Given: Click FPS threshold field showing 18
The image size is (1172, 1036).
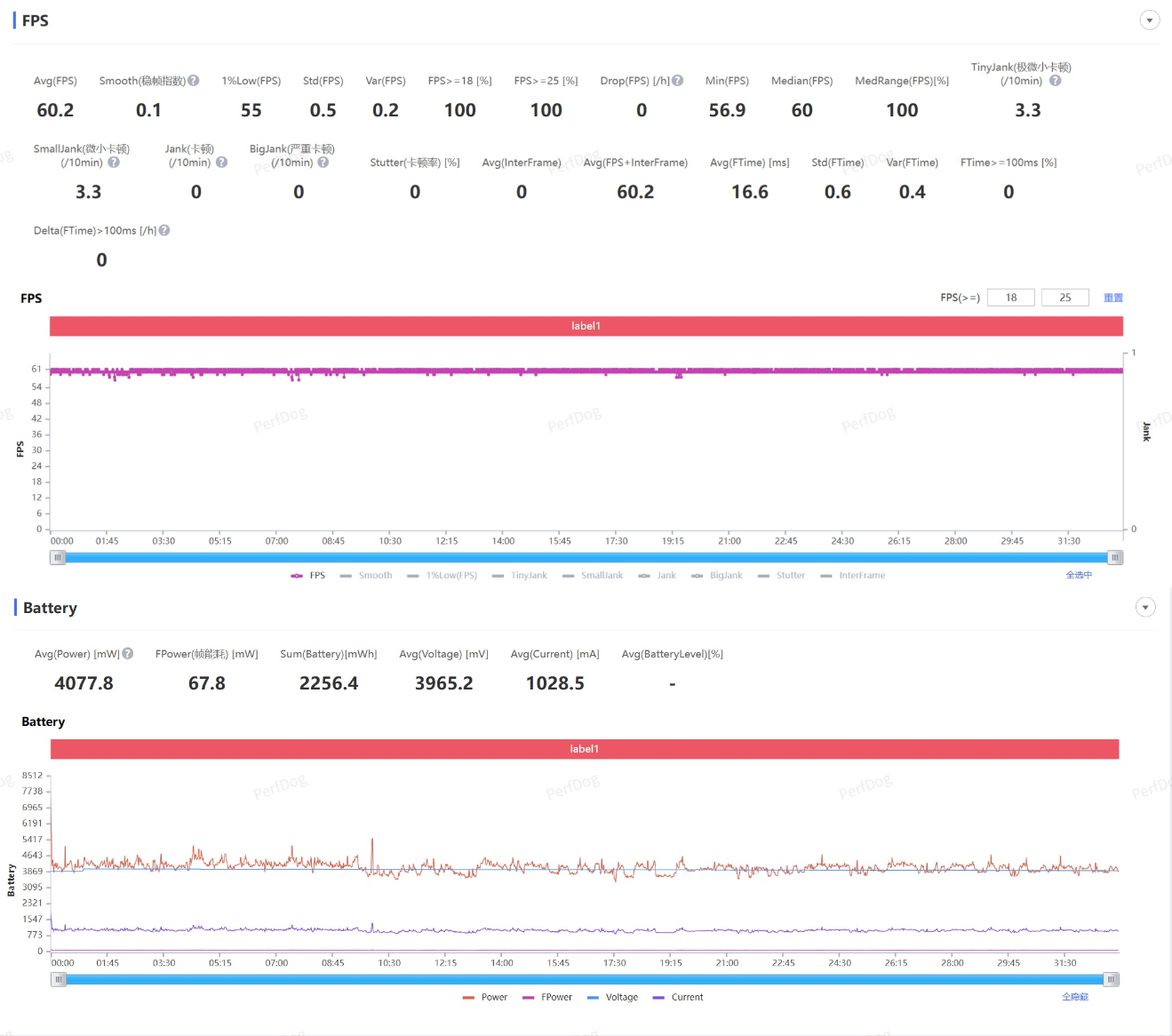Looking at the screenshot, I should [x=1011, y=298].
